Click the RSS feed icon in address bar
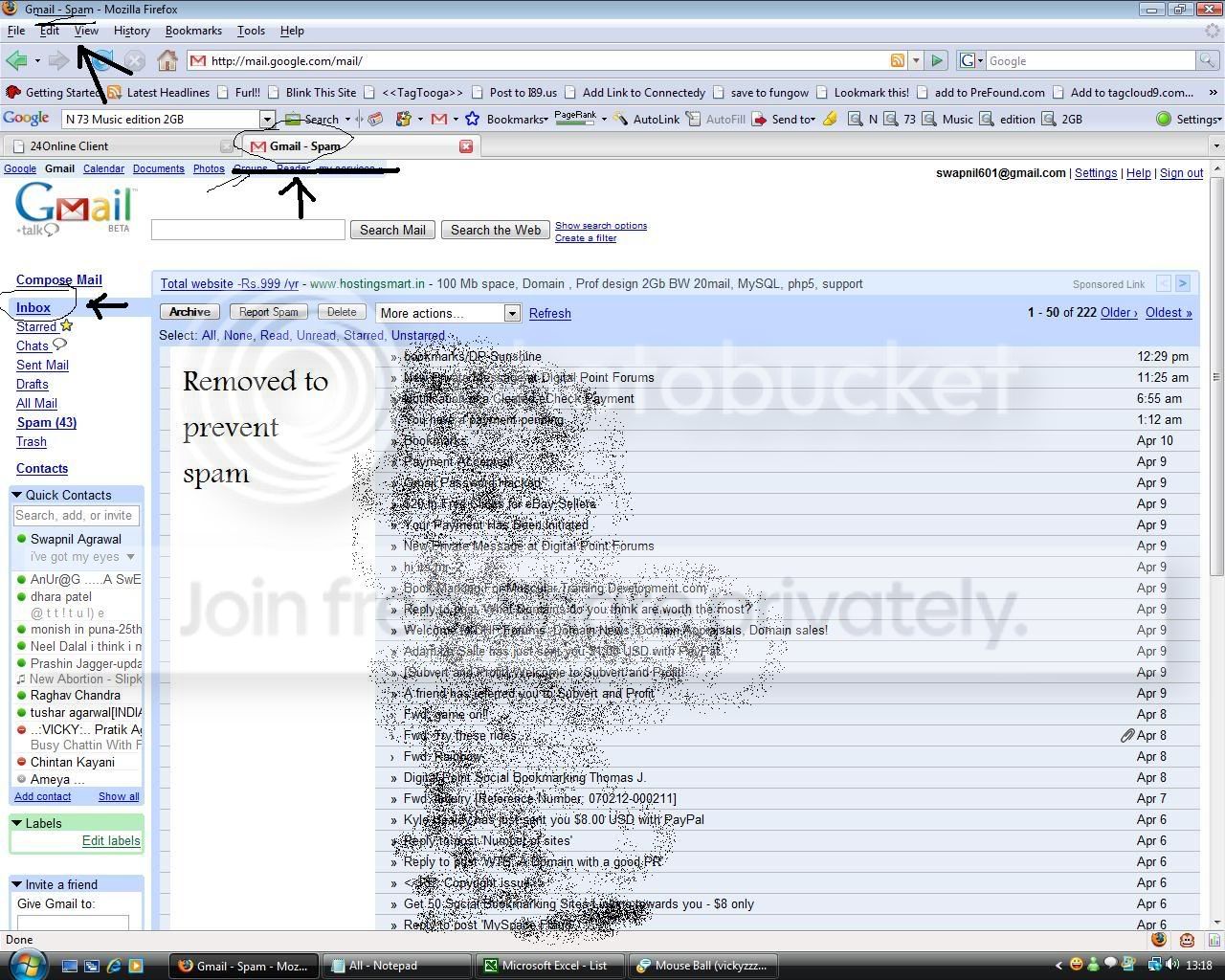The width and height of the screenshot is (1225, 980). [x=897, y=60]
